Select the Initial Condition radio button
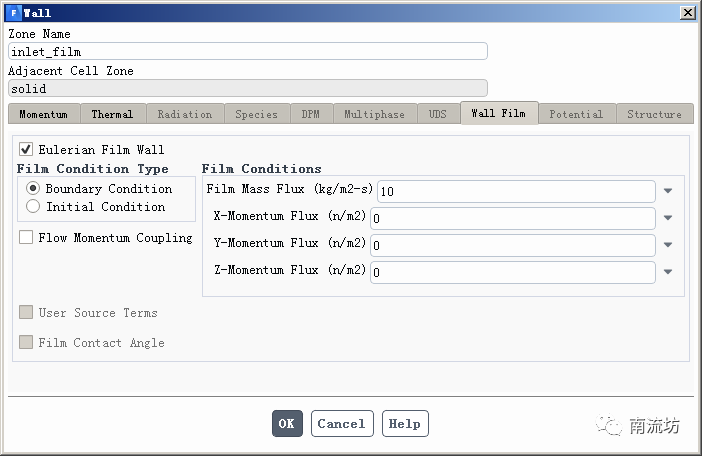 tap(33, 207)
